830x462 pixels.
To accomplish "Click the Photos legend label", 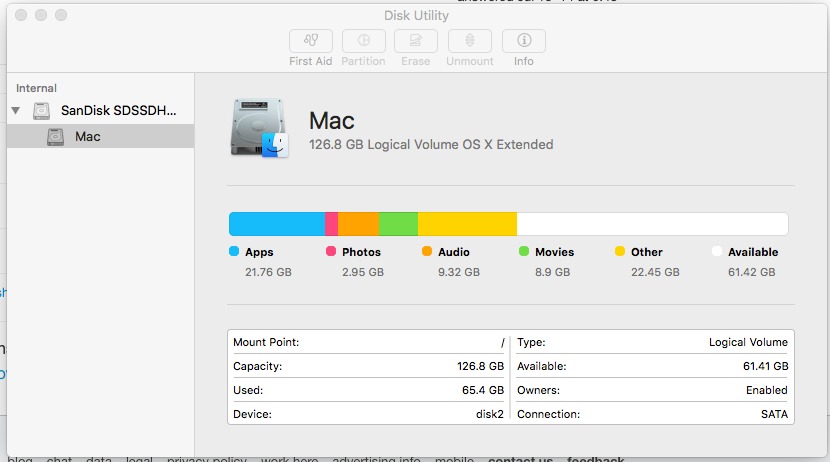I will click(362, 252).
